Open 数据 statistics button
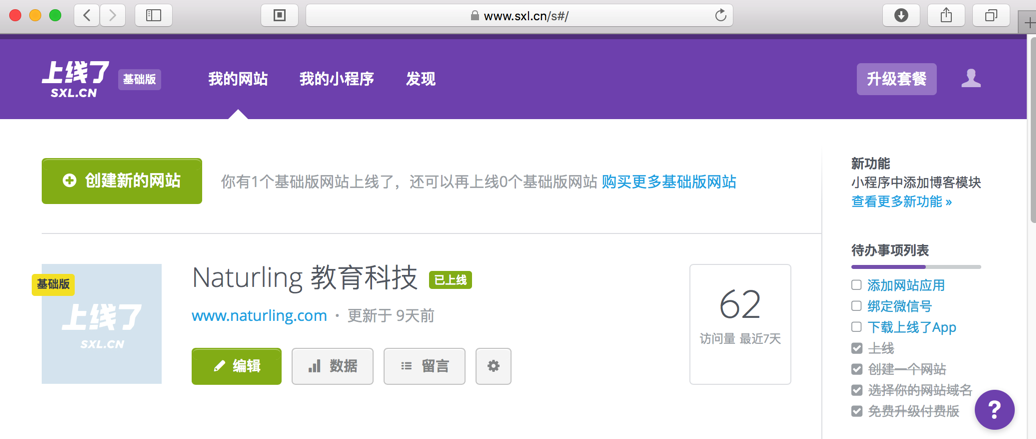 coord(332,366)
